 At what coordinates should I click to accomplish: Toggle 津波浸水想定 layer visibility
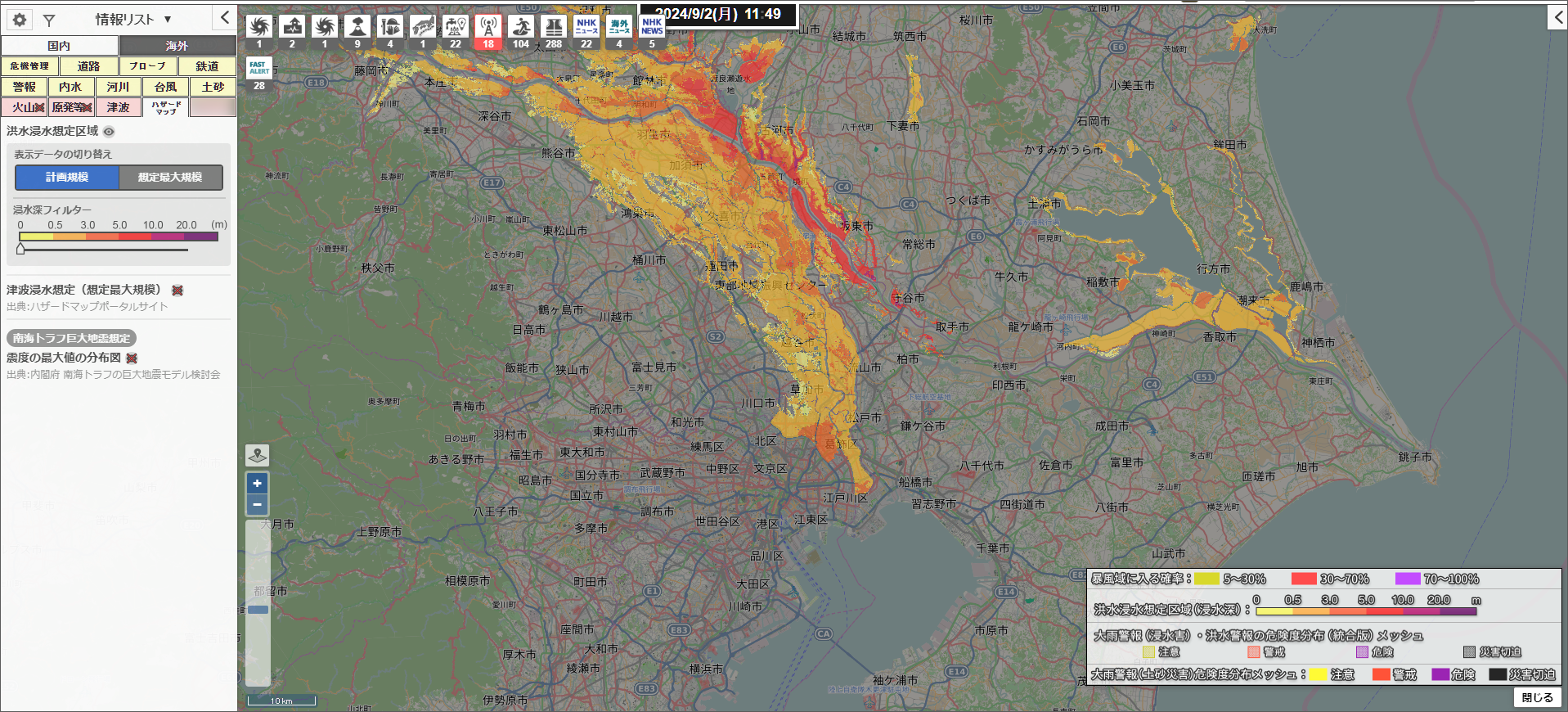pos(177,291)
